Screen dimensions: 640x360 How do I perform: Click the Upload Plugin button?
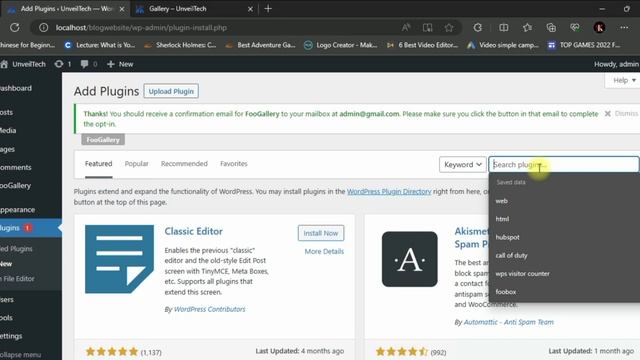[x=171, y=91]
